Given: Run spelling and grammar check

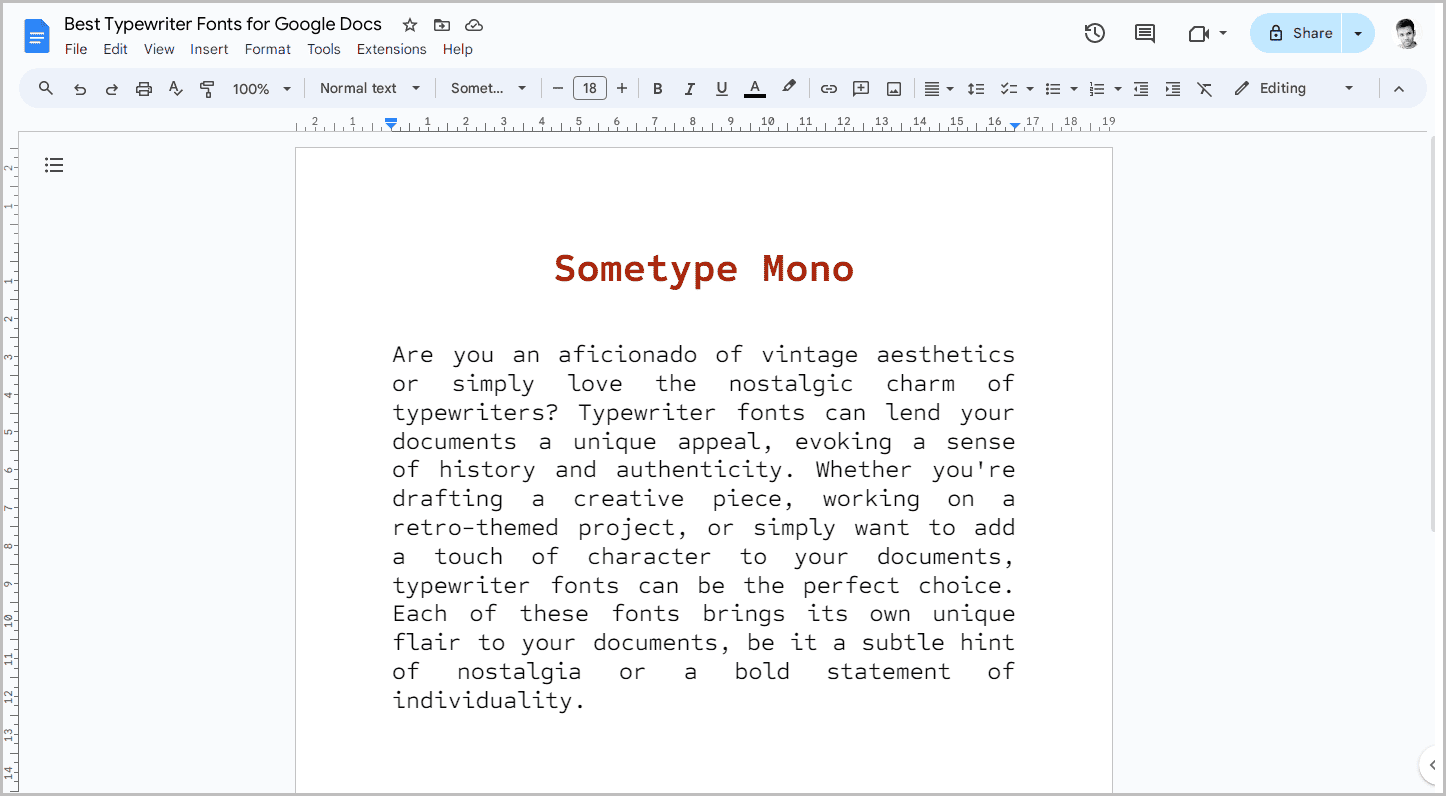Looking at the screenshot, I should [x=176, y=89].
